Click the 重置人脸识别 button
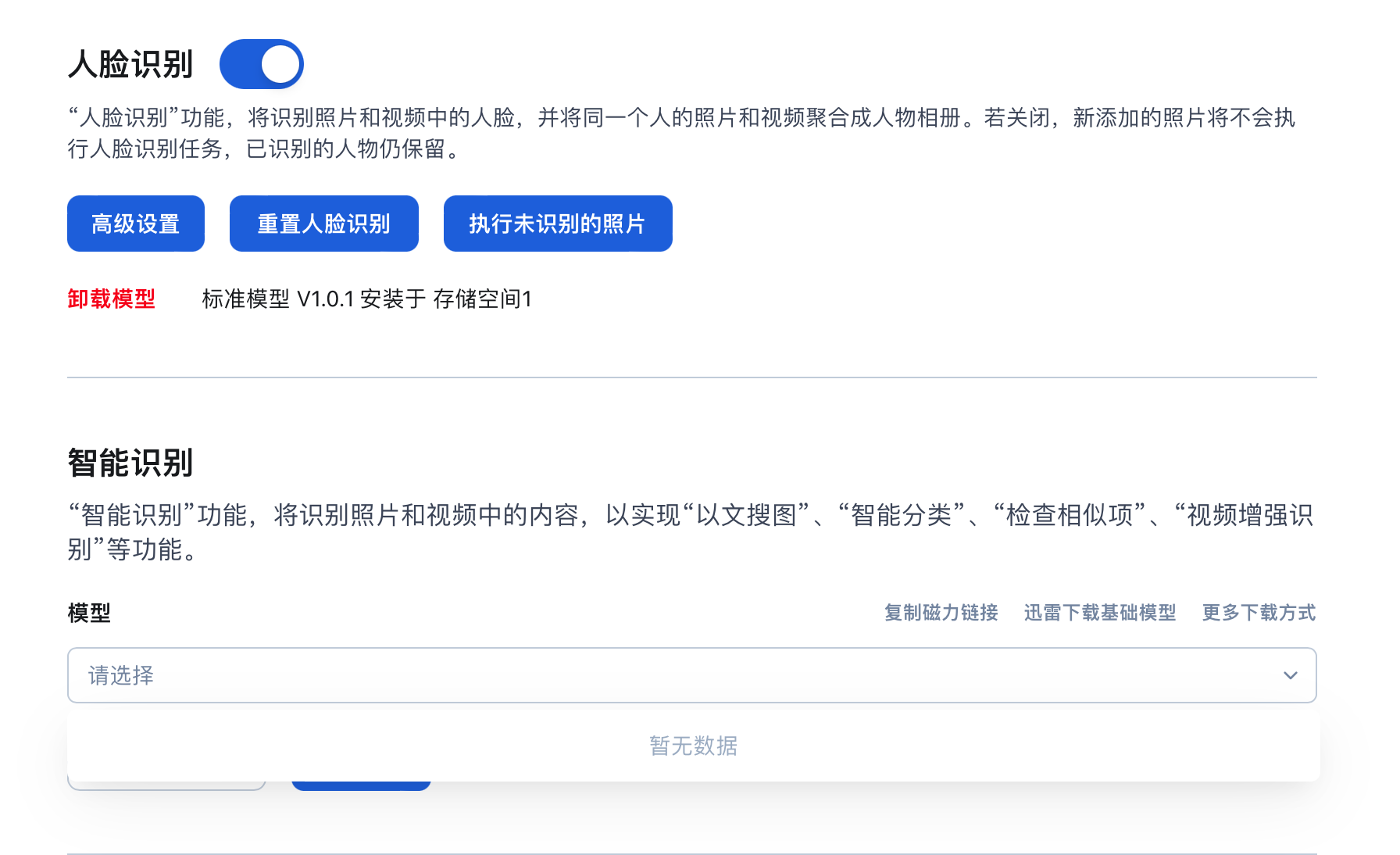Screen dimensions: 1400x855 click(323, 224)
